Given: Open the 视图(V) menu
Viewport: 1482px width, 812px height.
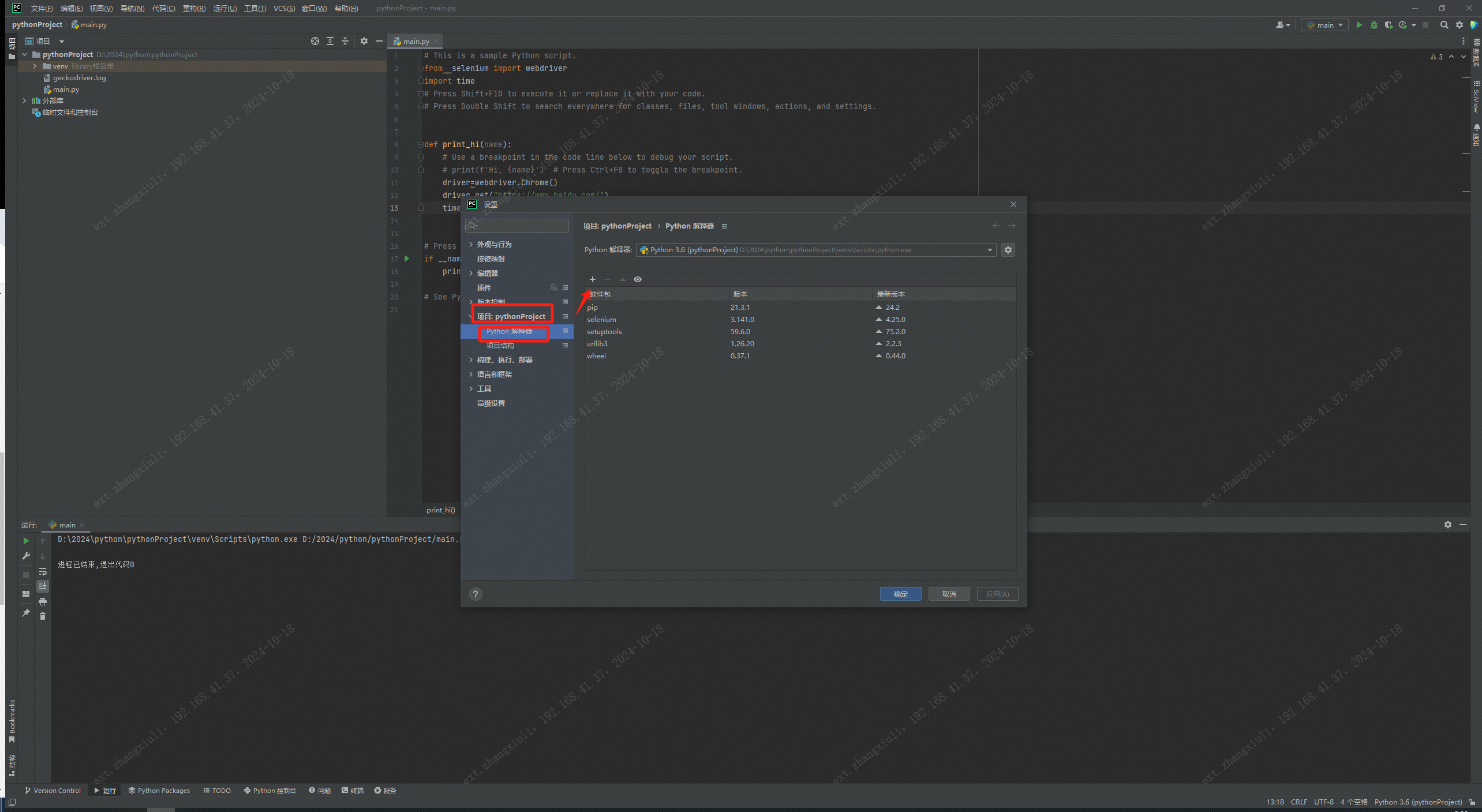Looking at the screenshot, I should click(x=101, y=8).
